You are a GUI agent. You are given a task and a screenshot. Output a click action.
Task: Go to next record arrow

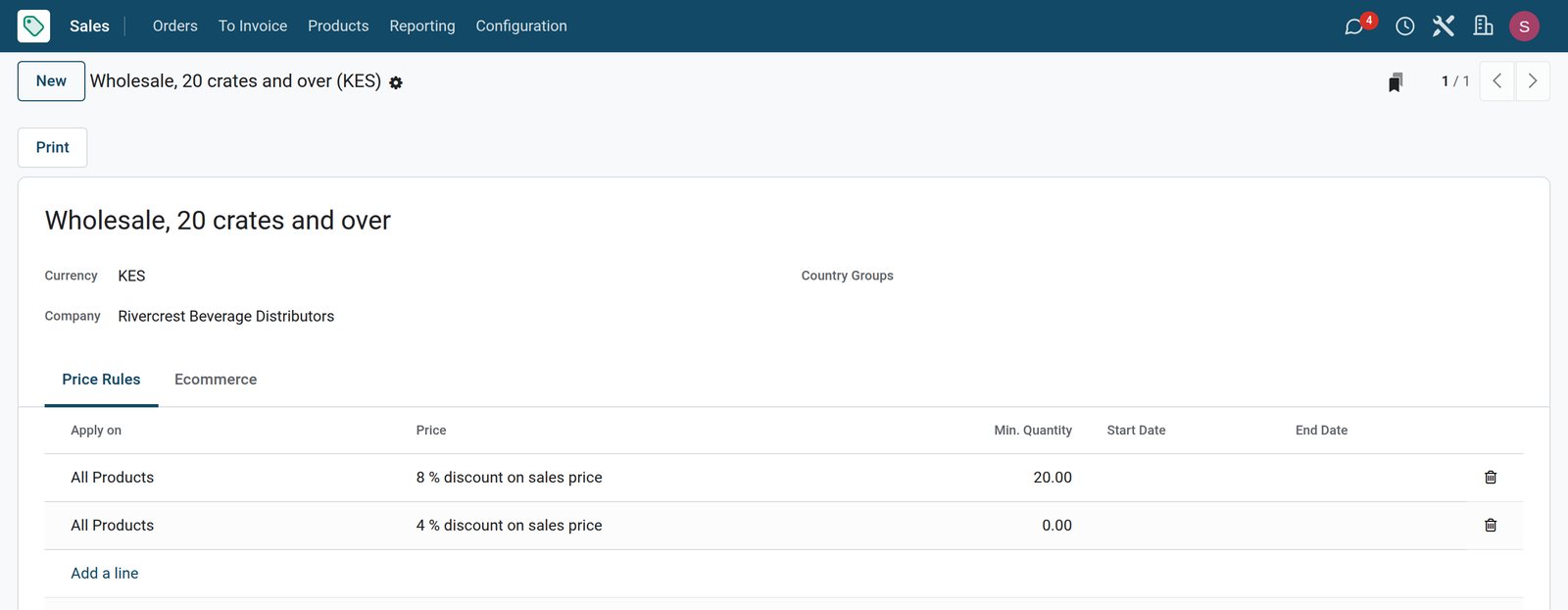[x=1533, y=81]
